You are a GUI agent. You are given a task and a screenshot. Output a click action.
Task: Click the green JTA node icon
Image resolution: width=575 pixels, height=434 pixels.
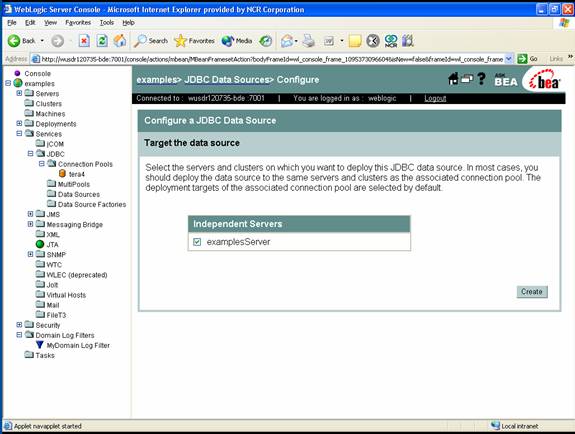point(40,244)
